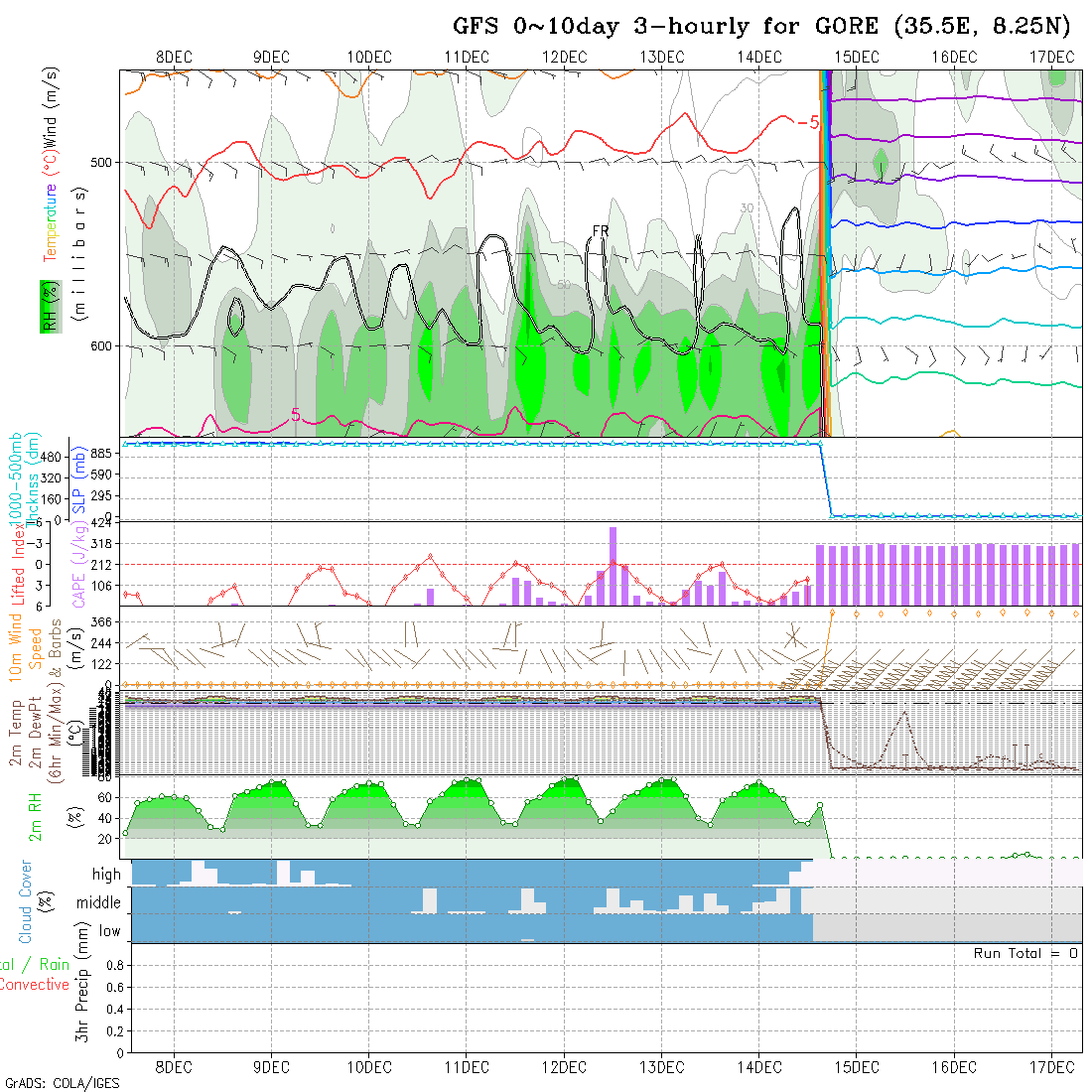Pick the 15DEC marker on bottom axis
This screenshot has height=1092, width=1092.
tap(857, 1066)
